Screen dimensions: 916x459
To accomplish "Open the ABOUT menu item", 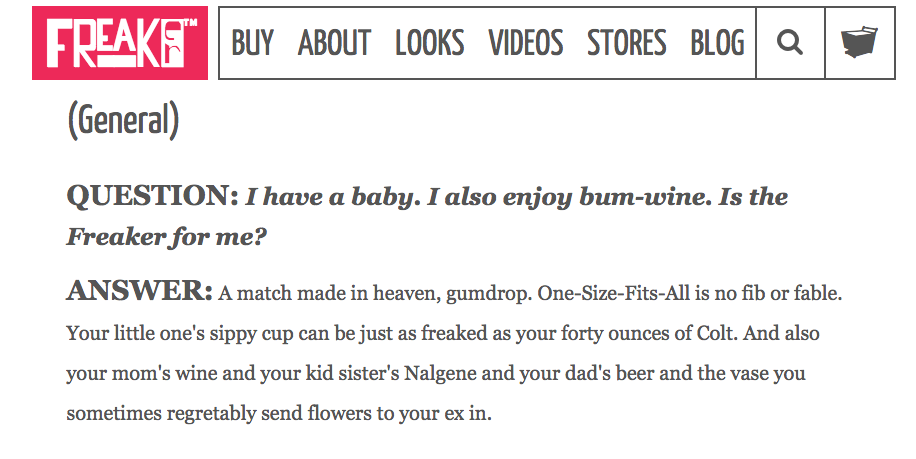I will tap(334, 43).
